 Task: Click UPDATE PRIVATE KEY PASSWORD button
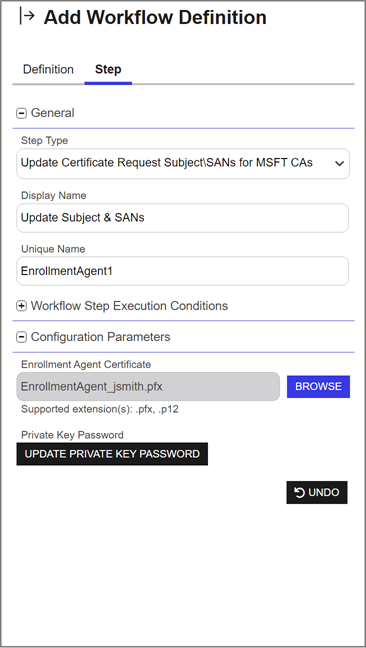112,454
